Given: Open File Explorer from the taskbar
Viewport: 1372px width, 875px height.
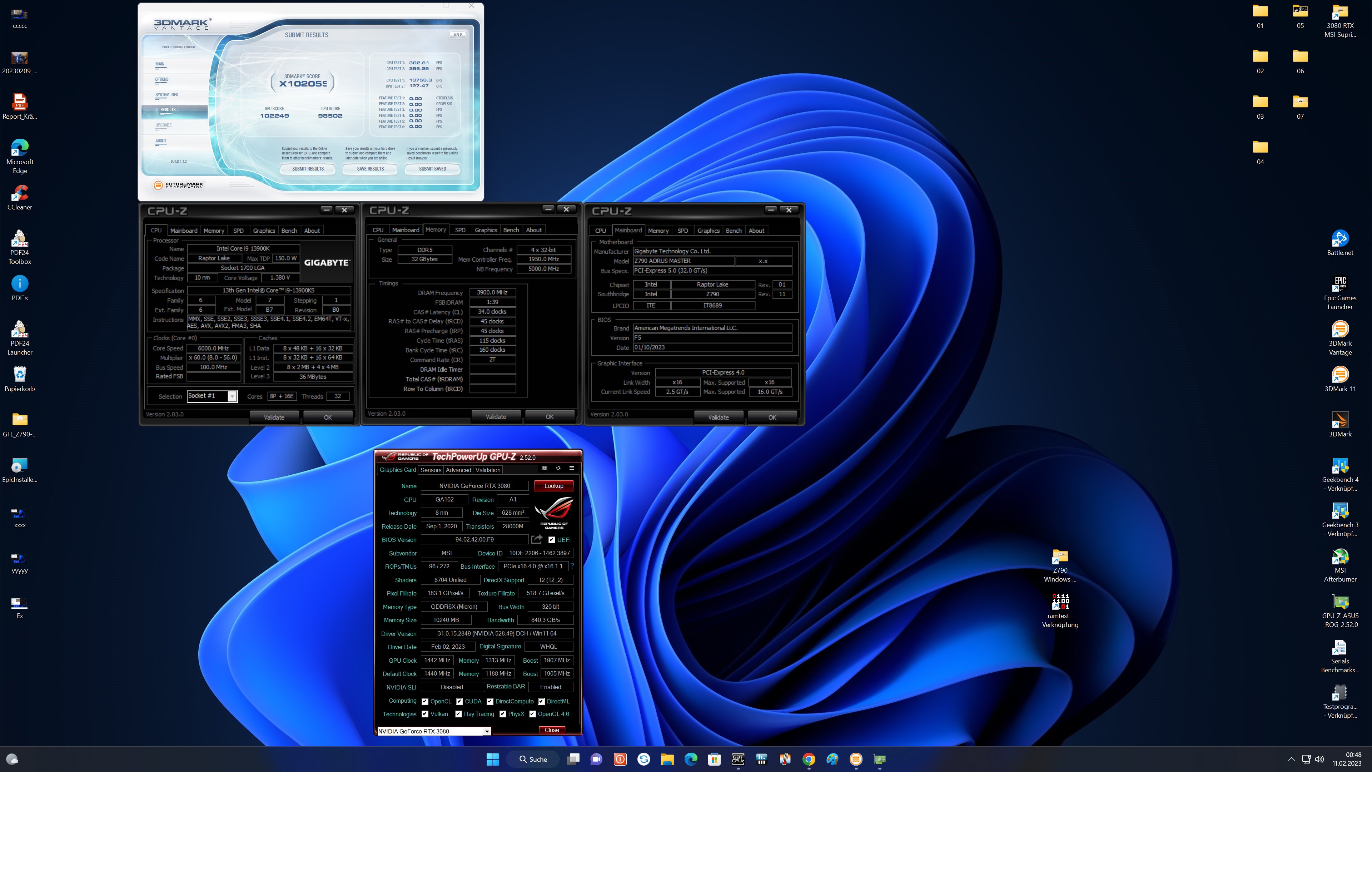Looking at the screenshot, I should [667, 759].
